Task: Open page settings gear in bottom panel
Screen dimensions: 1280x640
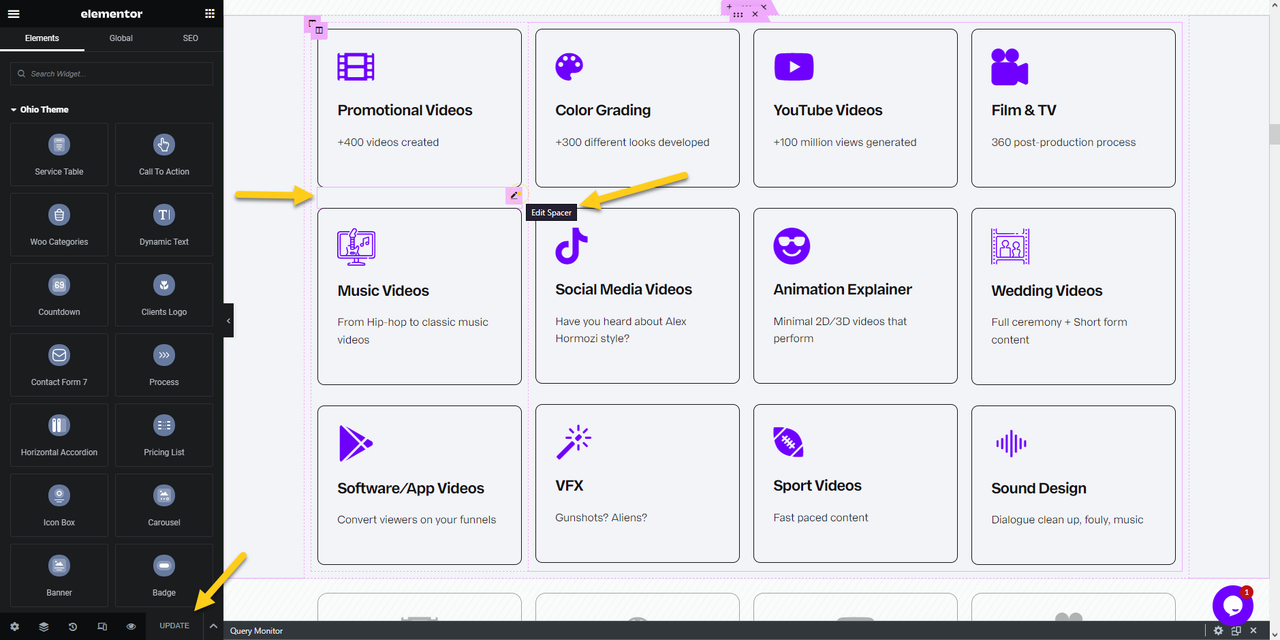Action: (14, 626)
